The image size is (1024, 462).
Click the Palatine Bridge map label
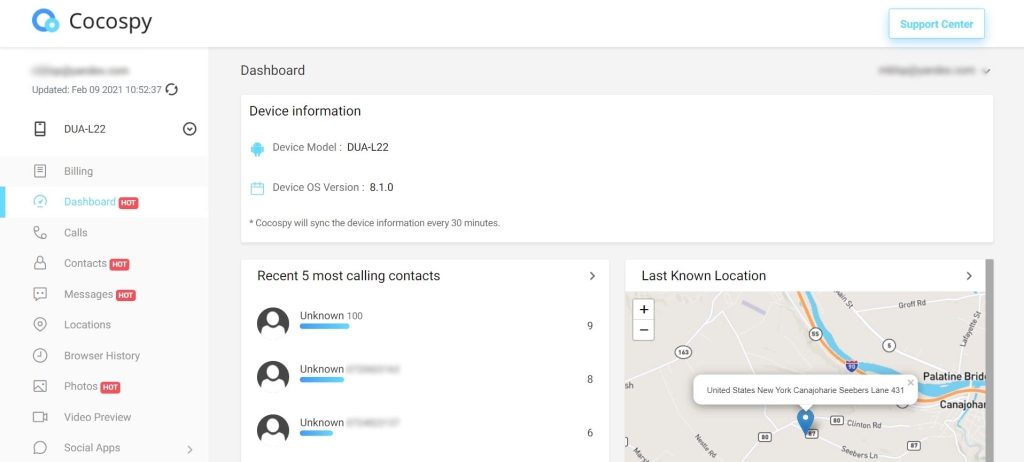pyautogui.click(x=955, y=377)
